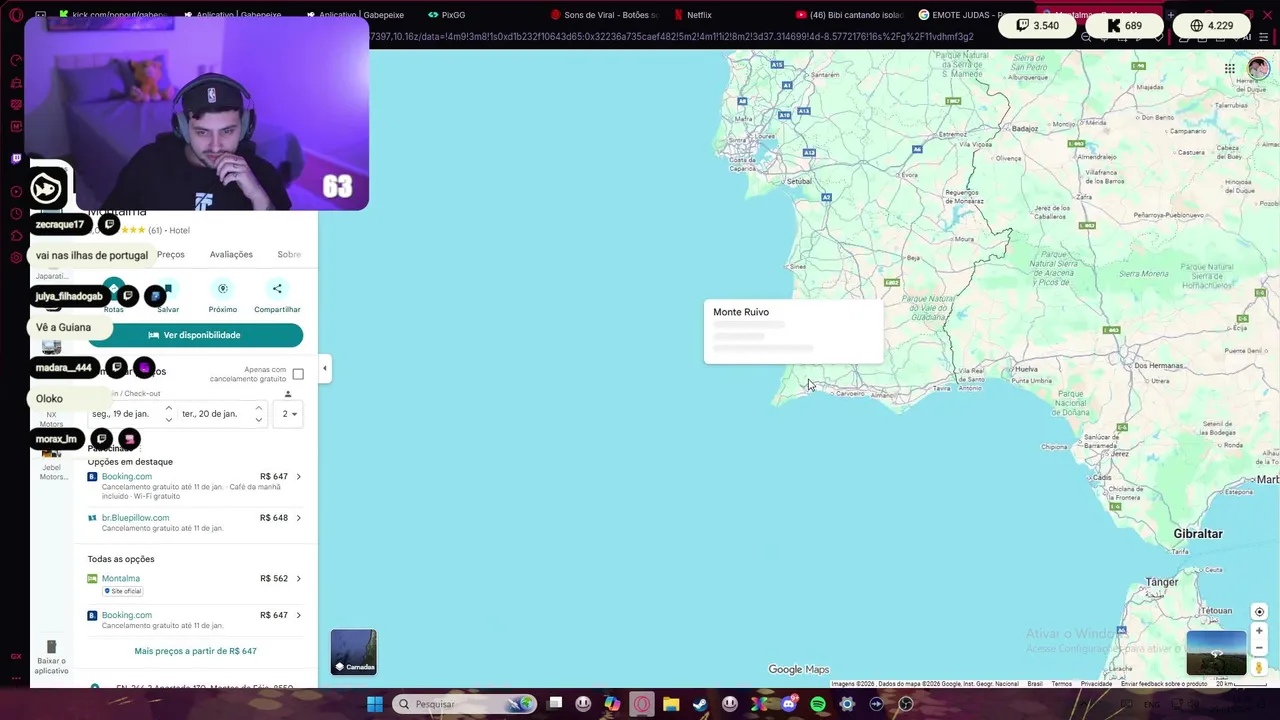Open the bottom Booking.com R$ 647 offer link
This screenshot has width=1280, height=720.
[x=127, y=615]
